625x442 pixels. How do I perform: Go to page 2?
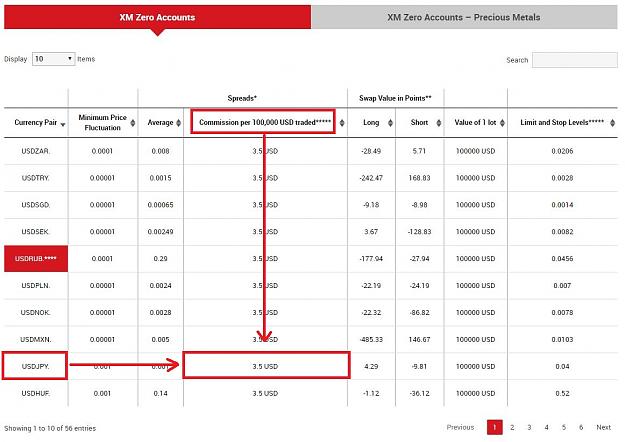click(512, 427)
